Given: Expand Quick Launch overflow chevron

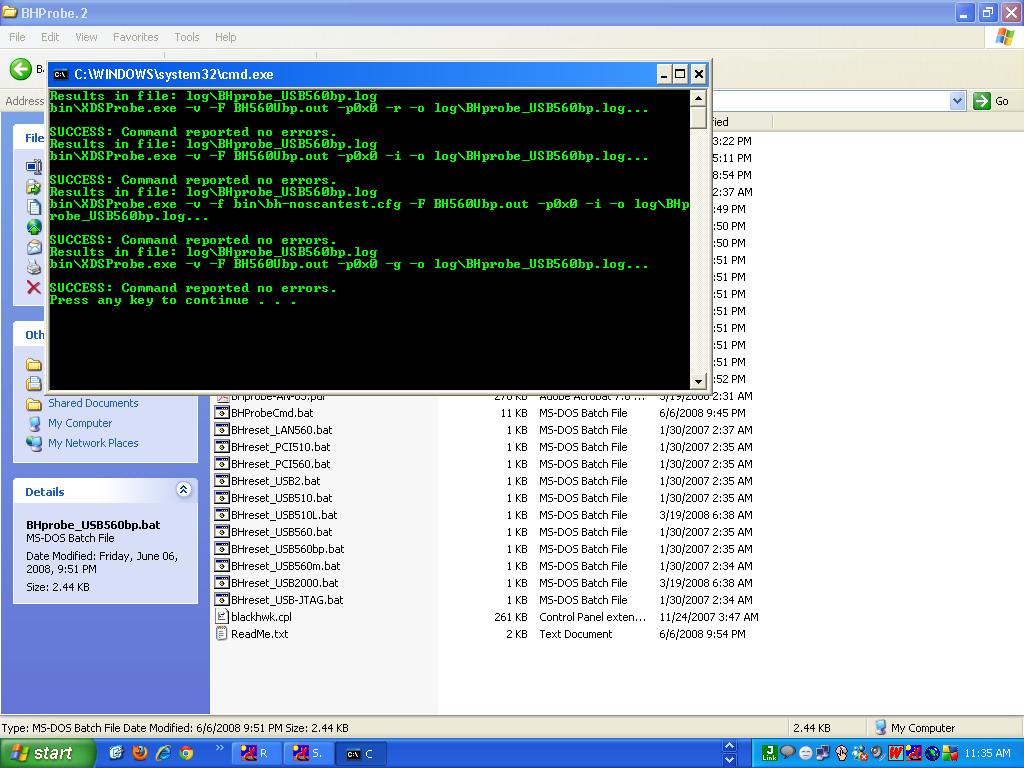Looking at the screenshot, I should [219, 748].
